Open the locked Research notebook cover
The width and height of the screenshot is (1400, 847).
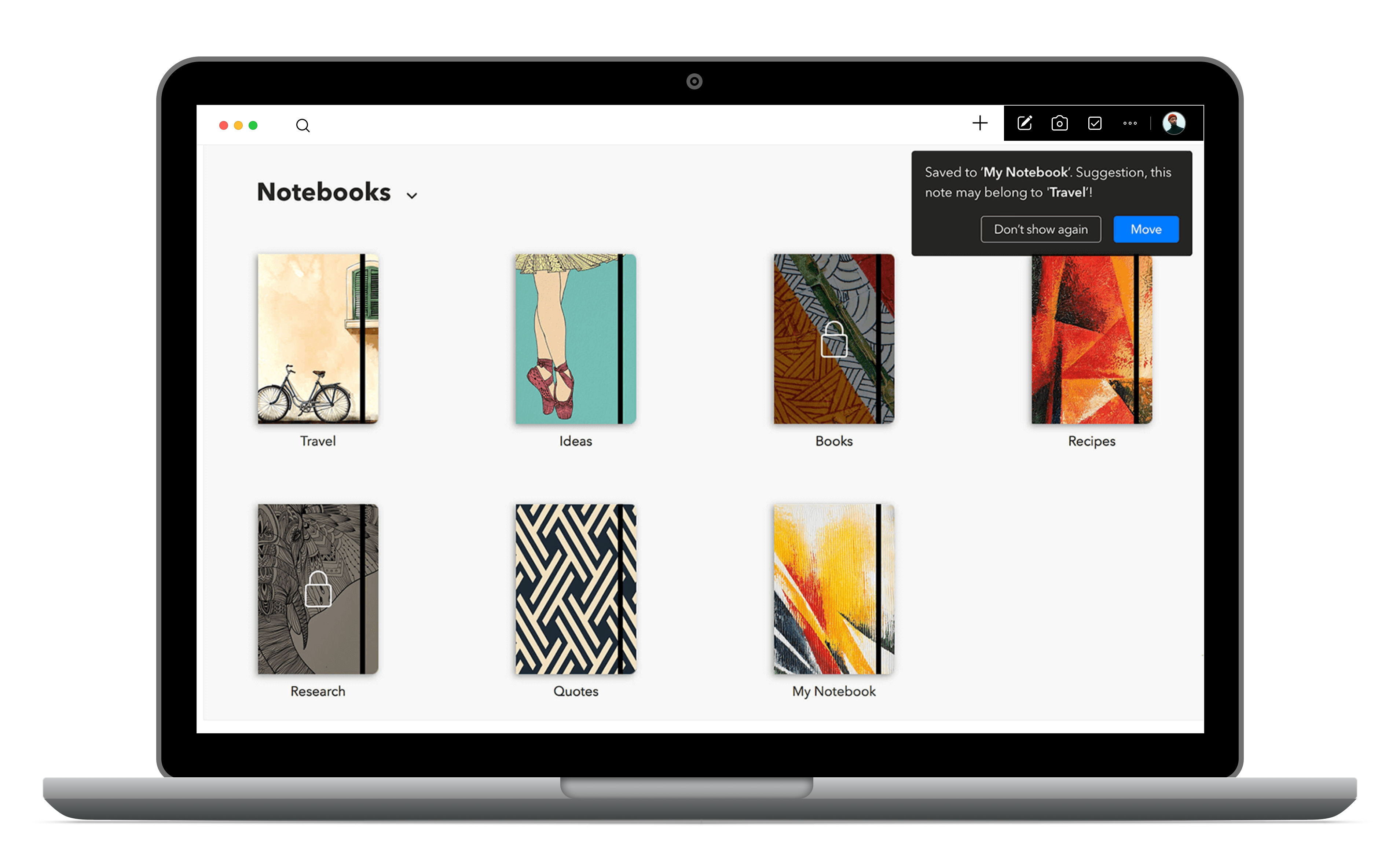pyautogui.click(x=318, y=589)
